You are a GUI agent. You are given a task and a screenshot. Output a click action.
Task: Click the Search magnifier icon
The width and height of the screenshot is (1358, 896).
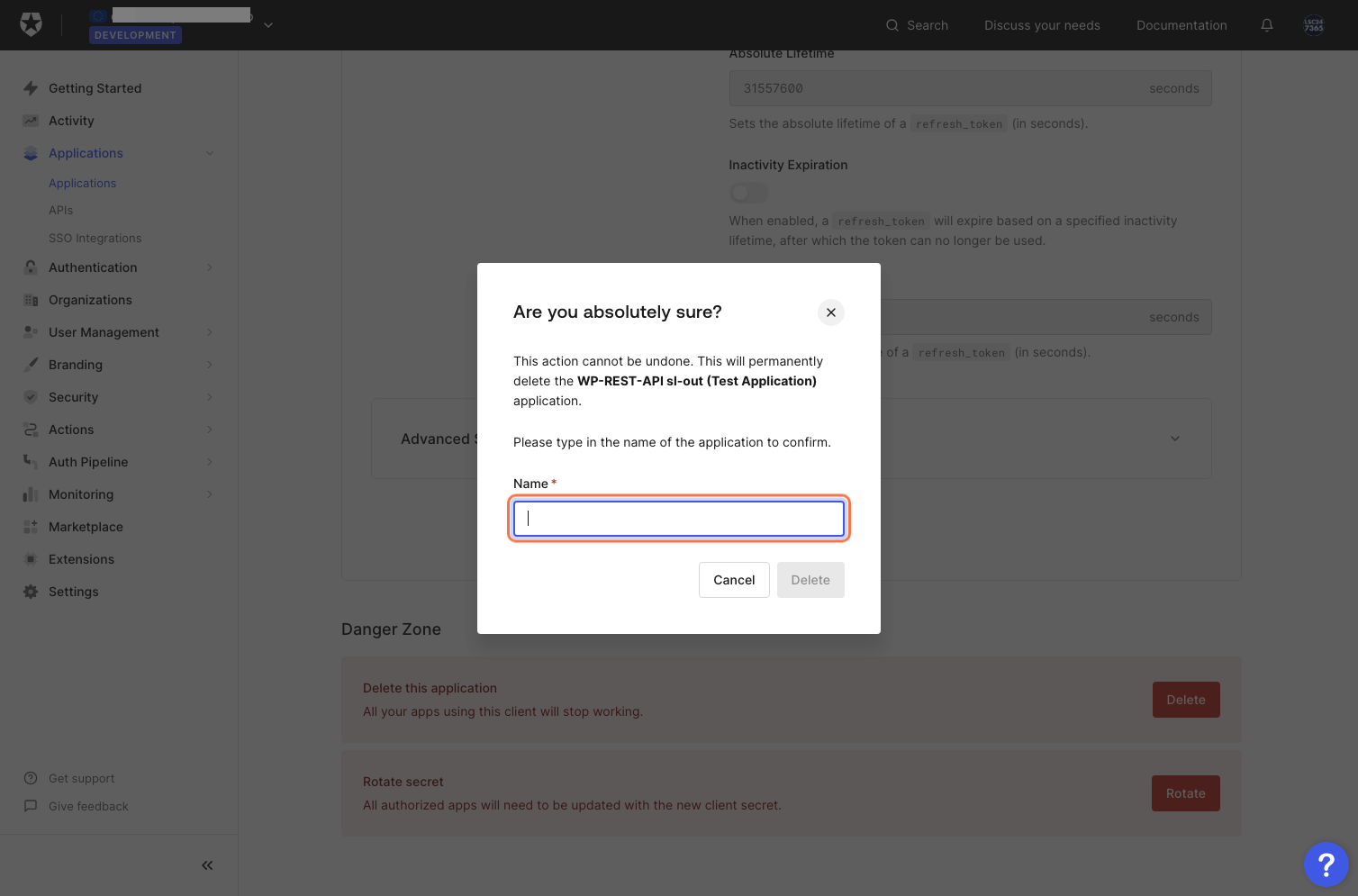pyautogui.click(x=892, y=25)
